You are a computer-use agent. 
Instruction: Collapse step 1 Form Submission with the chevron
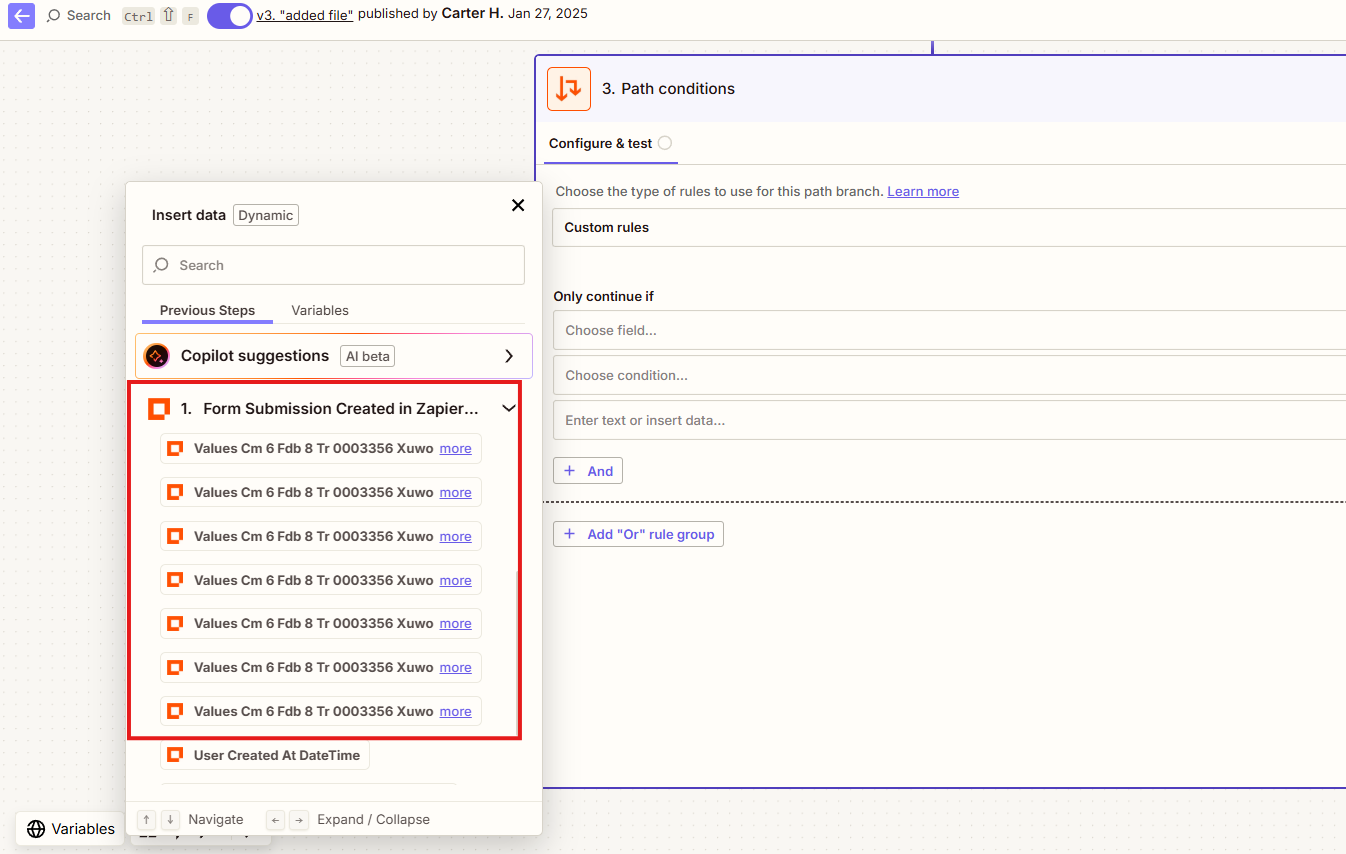[508, 408]
